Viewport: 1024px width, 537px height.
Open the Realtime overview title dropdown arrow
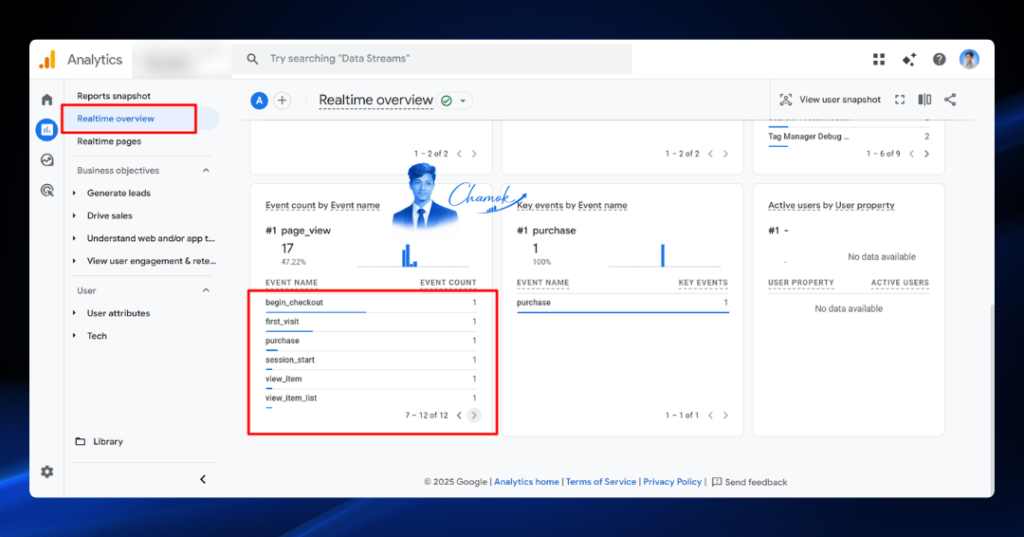pos(463,101)
